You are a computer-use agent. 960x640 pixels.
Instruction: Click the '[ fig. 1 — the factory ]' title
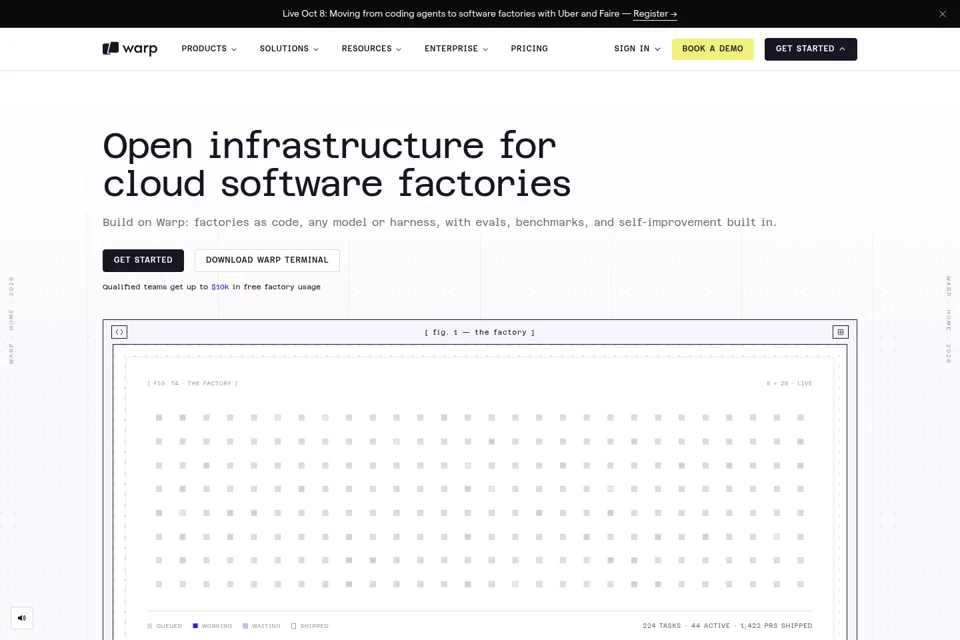pyautogui.click(x=479, y=332)
